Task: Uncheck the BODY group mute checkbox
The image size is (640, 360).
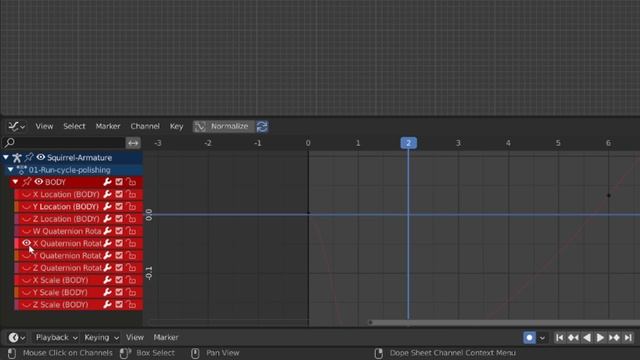Action: (119, 182)
